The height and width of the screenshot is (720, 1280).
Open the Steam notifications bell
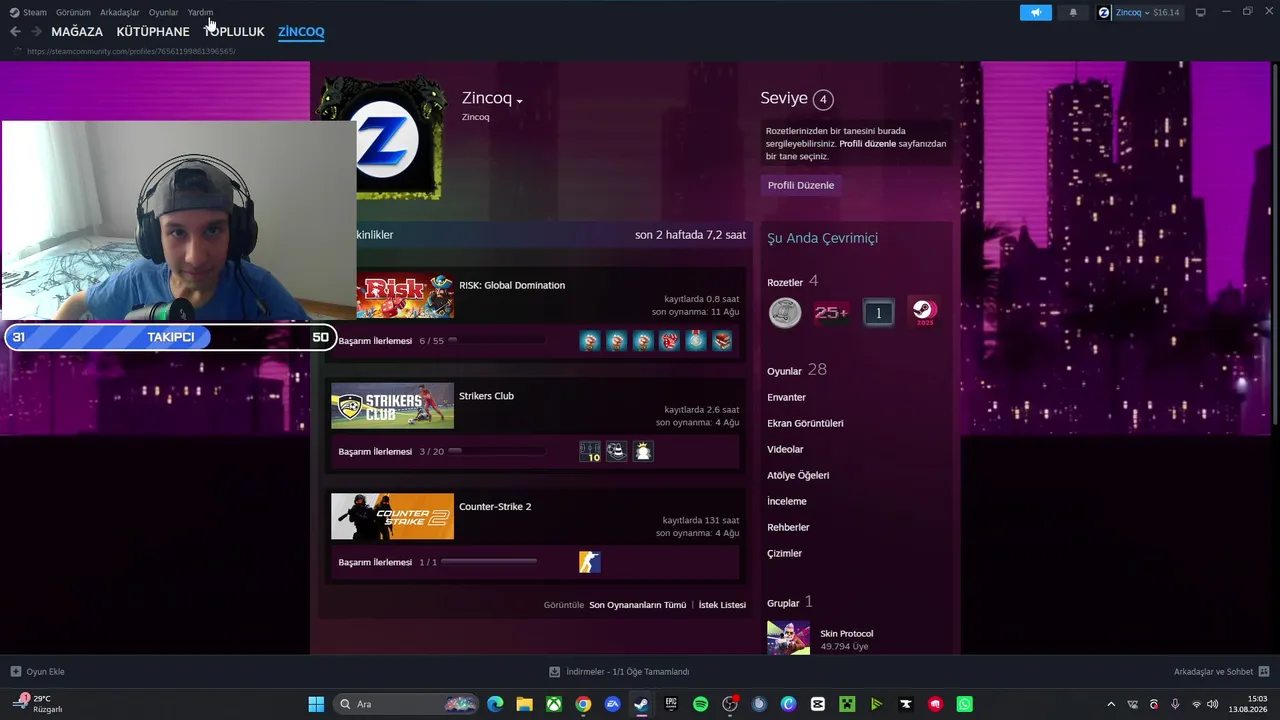coord(1073,13)
